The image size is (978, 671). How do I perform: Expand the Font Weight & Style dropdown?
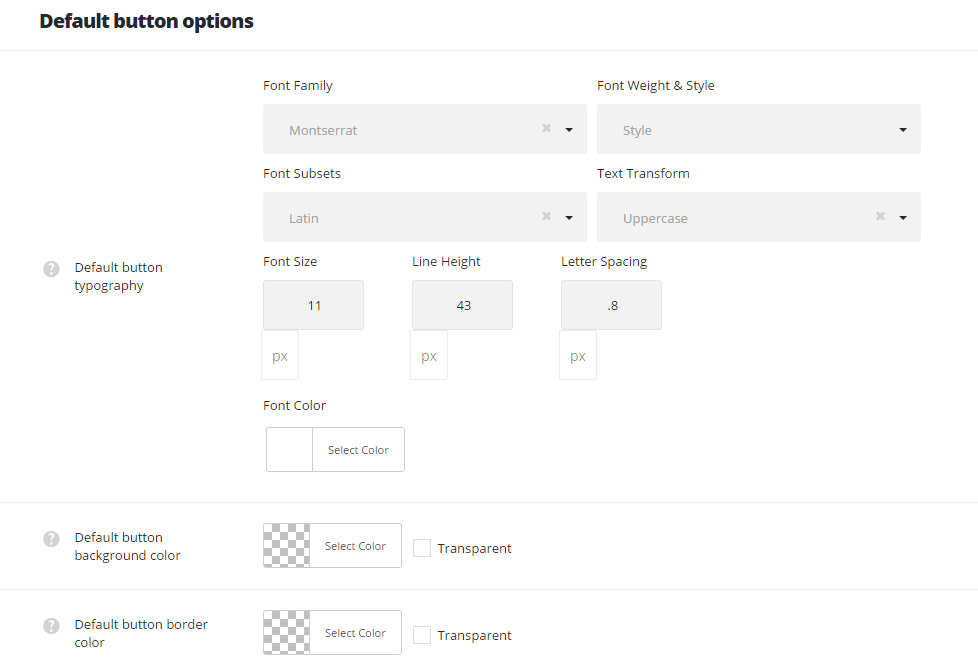pos(903,130)
